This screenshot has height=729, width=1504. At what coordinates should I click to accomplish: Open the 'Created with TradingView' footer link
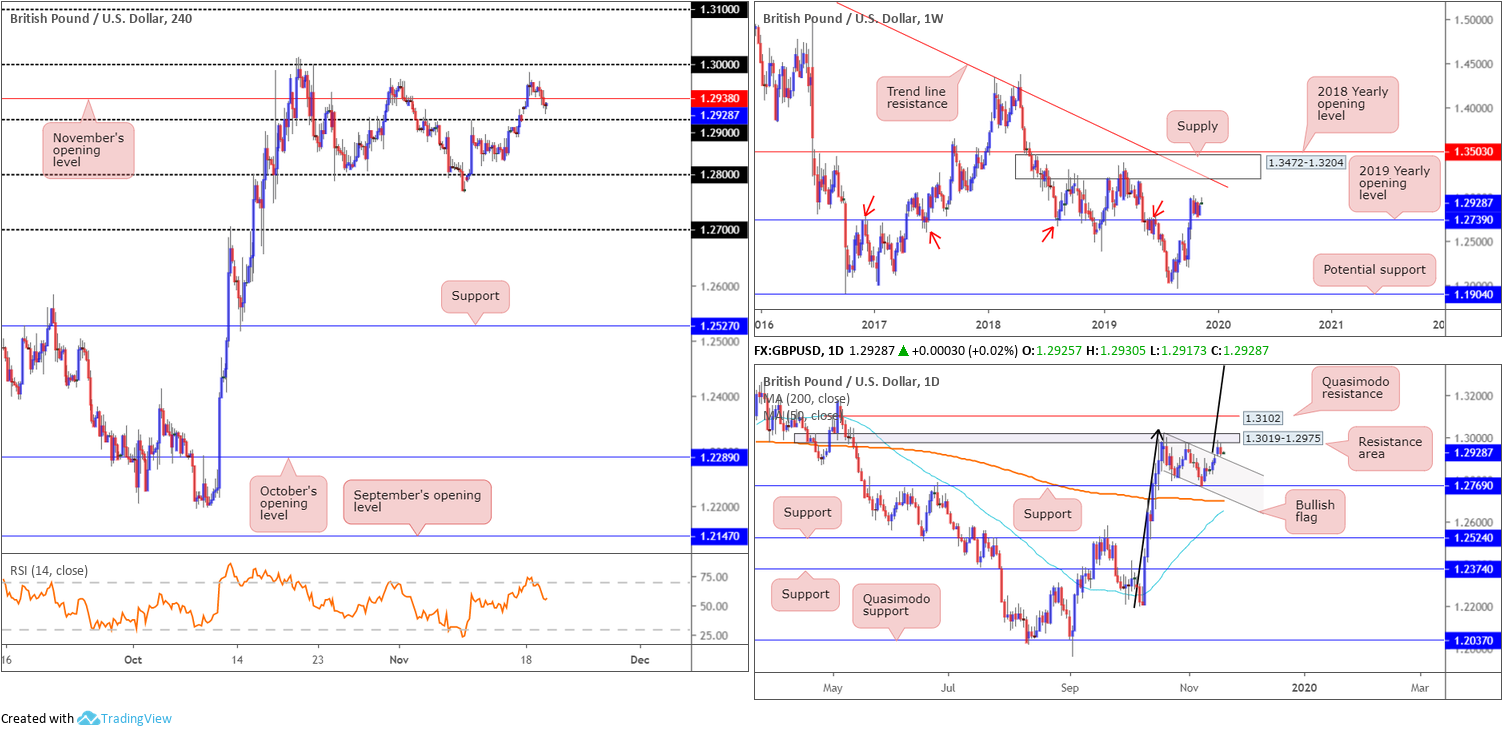pyautogui.click(x=87, y=718)
